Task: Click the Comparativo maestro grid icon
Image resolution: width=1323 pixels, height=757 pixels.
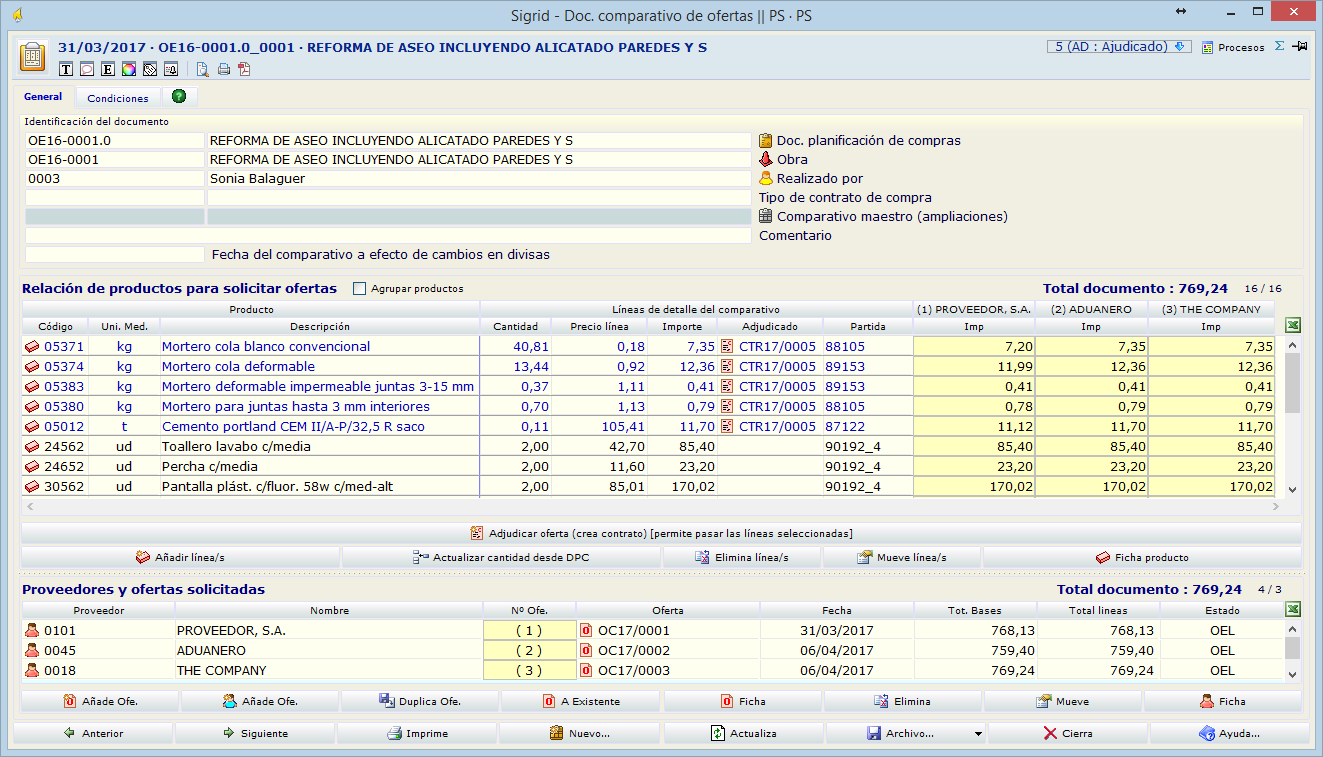Action: pos(766,216)
